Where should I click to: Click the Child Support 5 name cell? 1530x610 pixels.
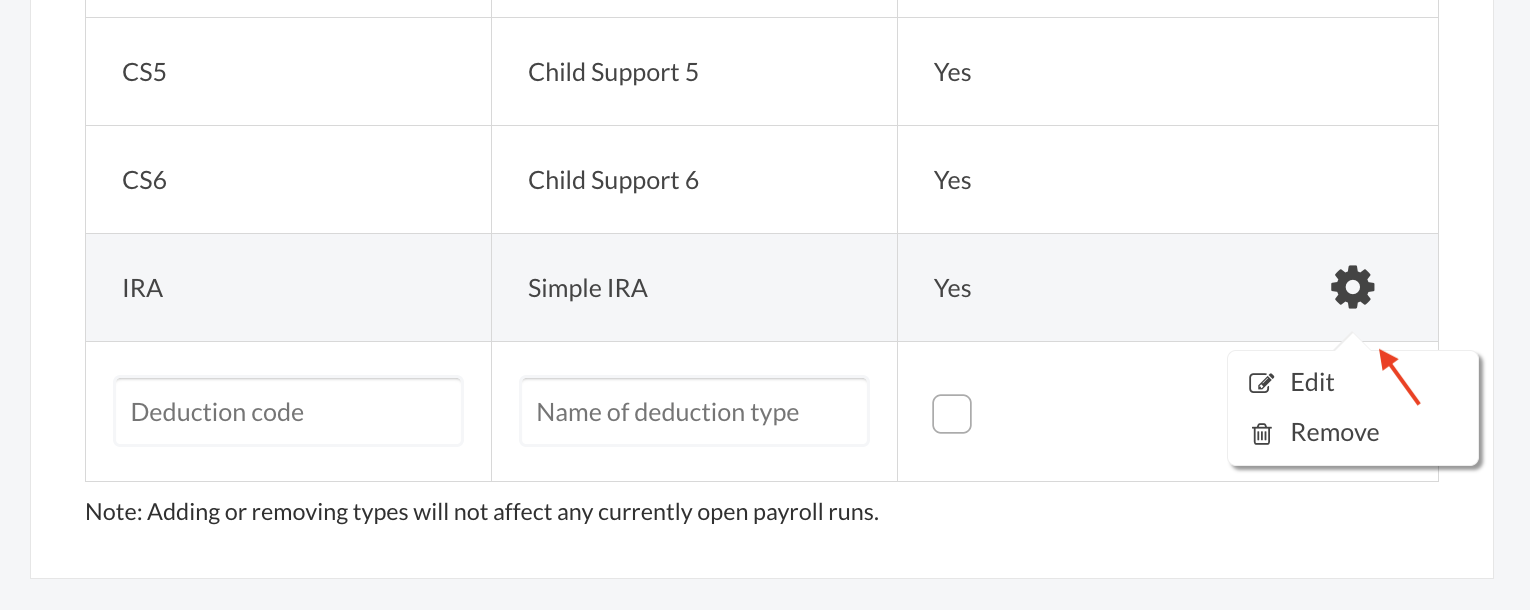(613, 73)
